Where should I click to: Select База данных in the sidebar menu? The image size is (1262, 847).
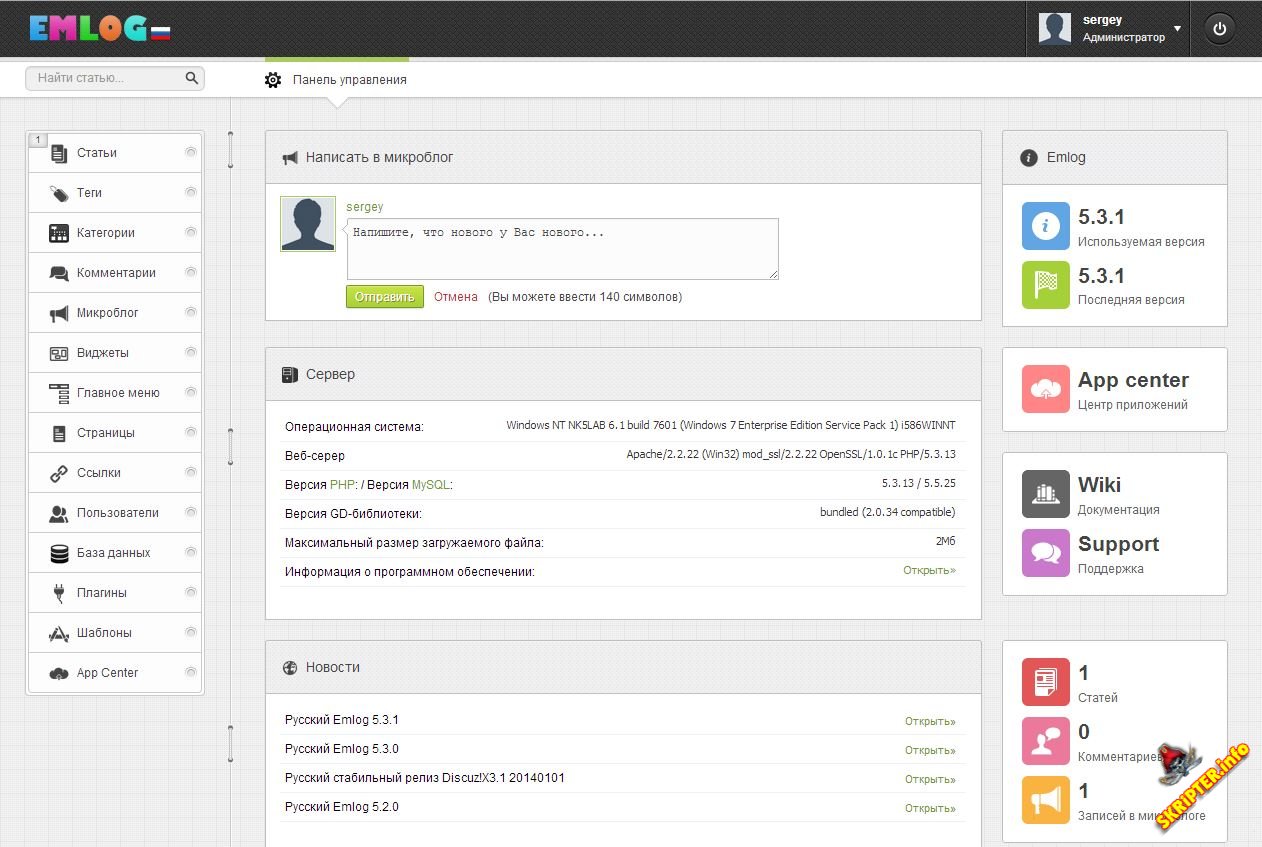[x=113, y=553]
